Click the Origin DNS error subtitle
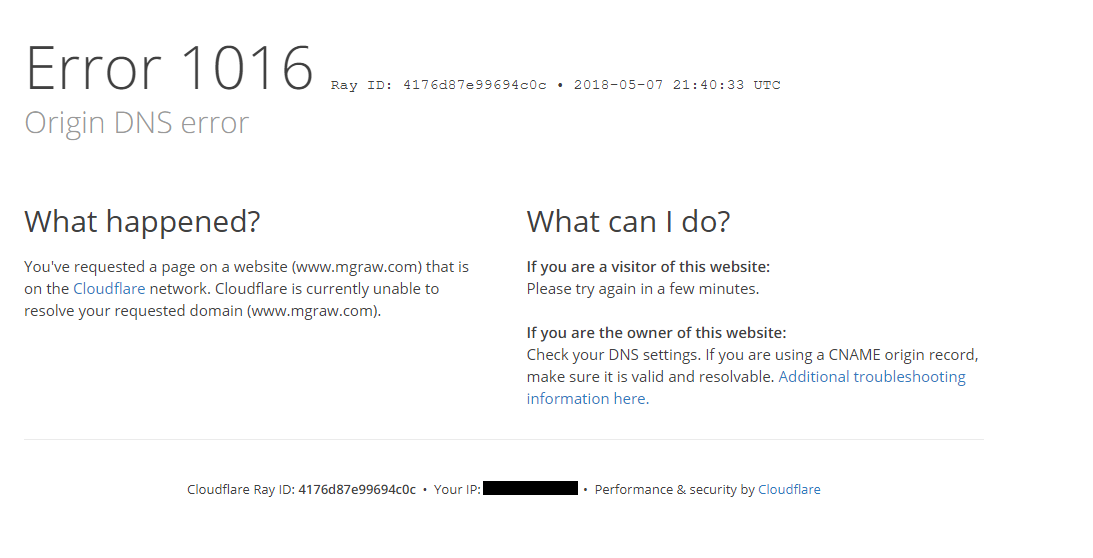The image size is (1093, 558). (137, 123)
